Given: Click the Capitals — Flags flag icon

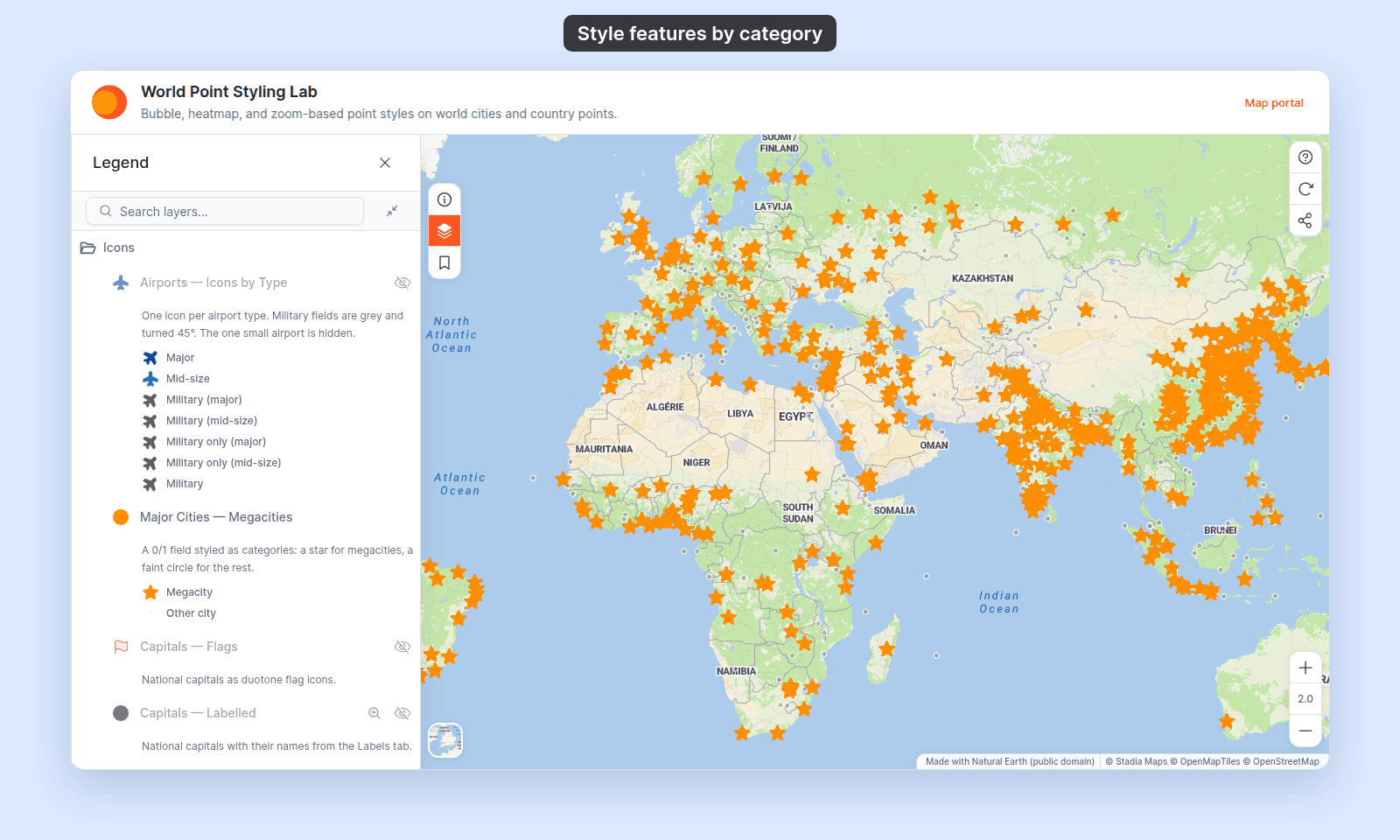Looking at the screenshot, I should pos(121,647).
